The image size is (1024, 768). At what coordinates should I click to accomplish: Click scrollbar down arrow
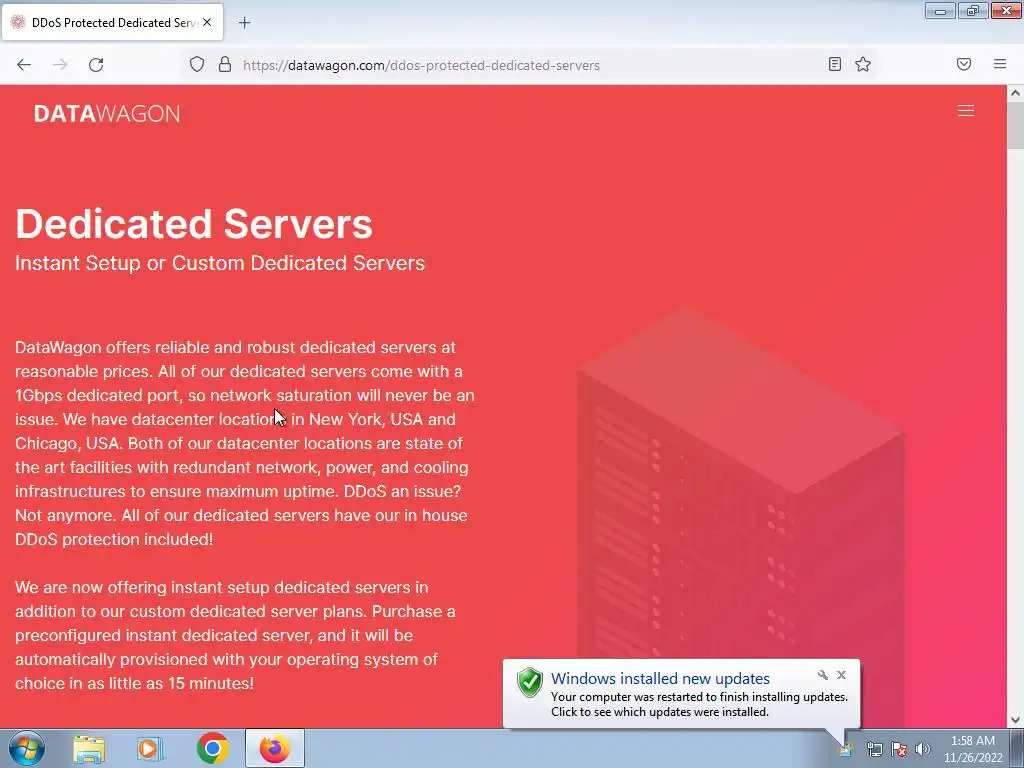pos(1015,720)
